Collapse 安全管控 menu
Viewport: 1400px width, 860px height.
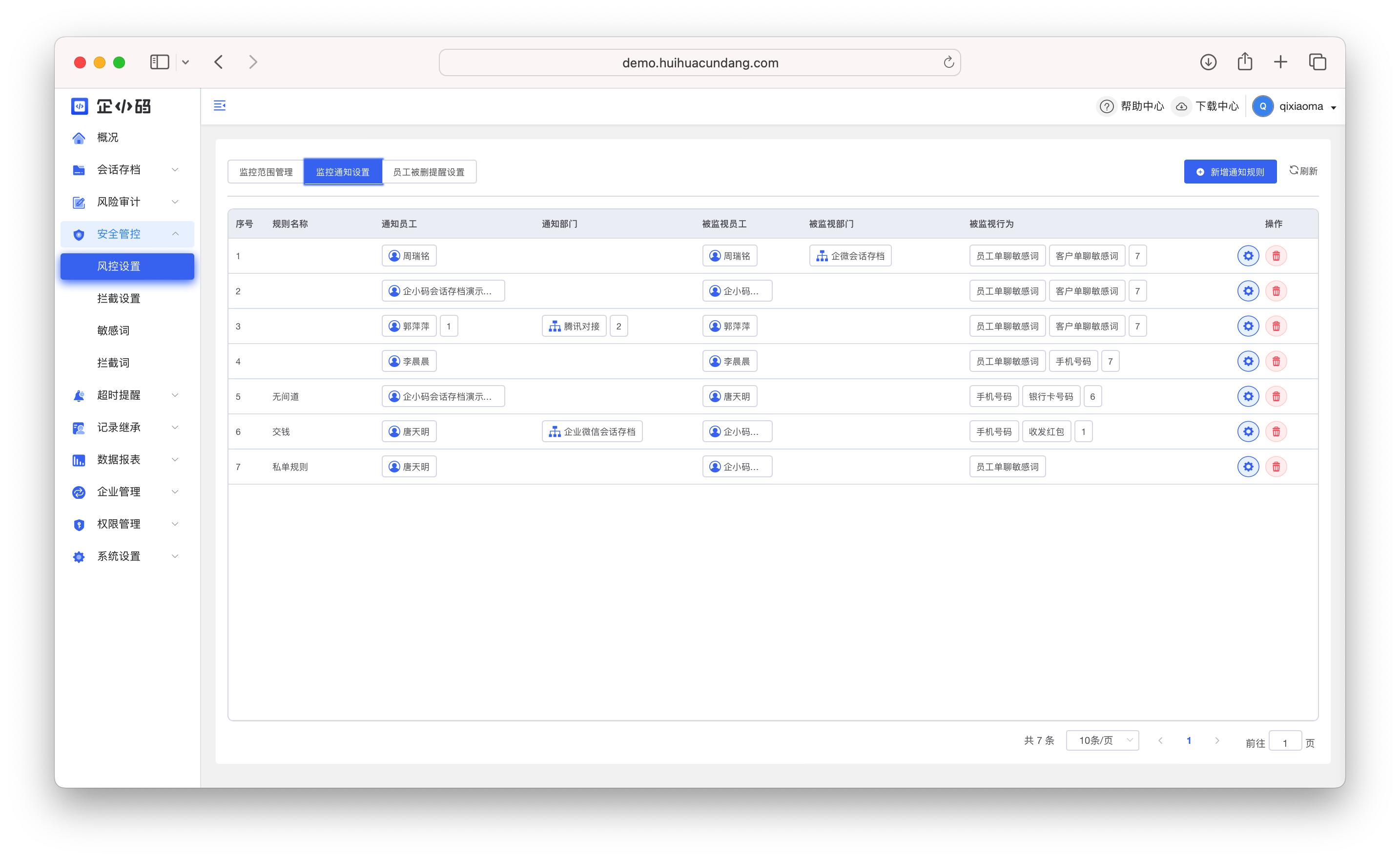tap(127, 234)
